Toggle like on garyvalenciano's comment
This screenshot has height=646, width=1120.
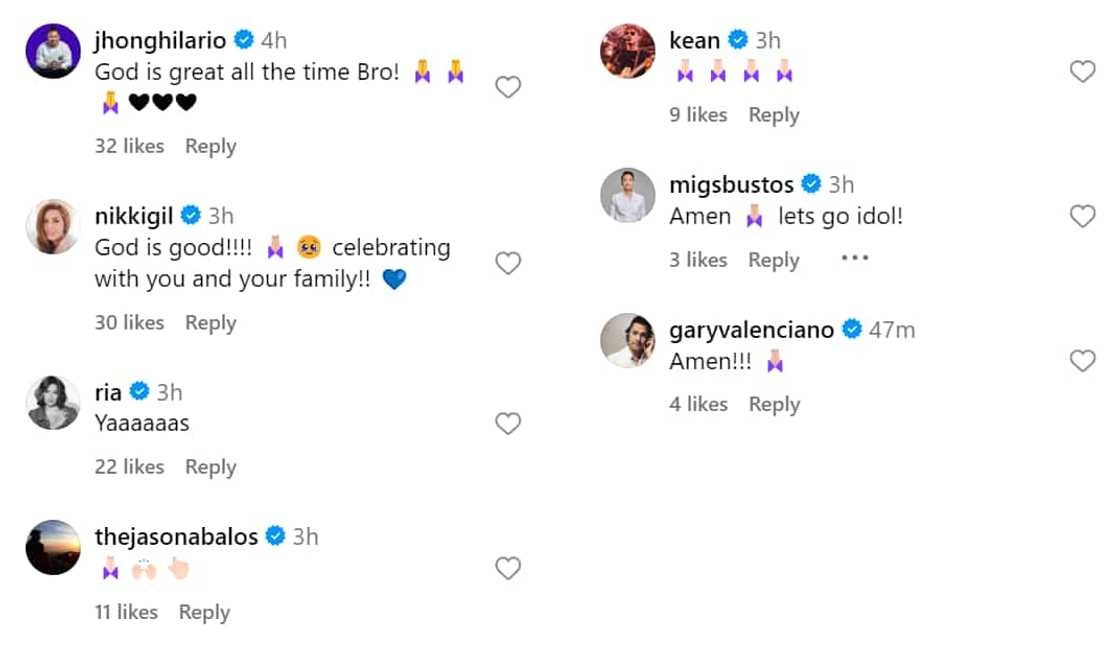coord(1082,361)
